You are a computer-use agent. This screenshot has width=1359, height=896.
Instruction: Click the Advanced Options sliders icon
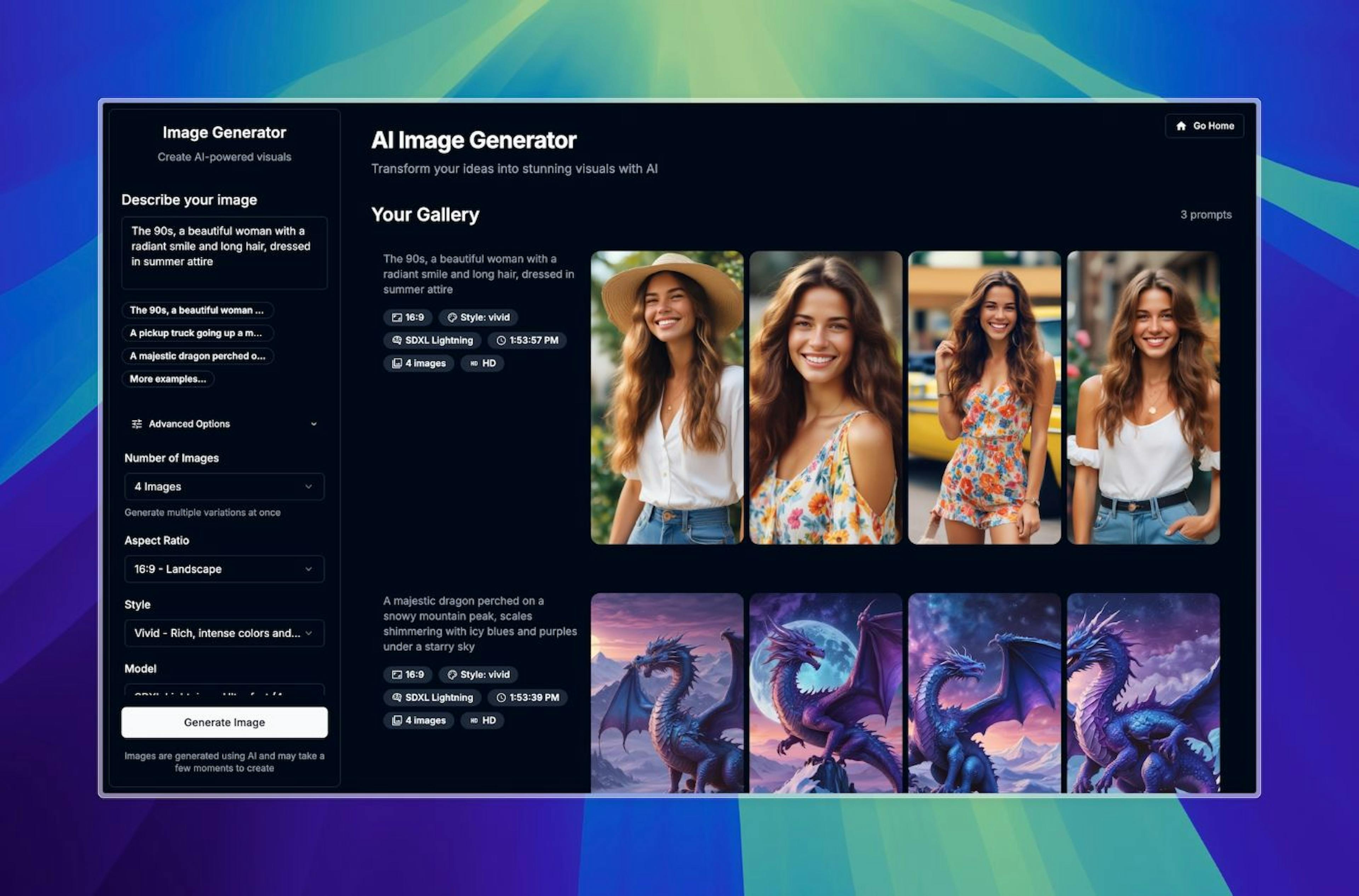coord(137,424)
